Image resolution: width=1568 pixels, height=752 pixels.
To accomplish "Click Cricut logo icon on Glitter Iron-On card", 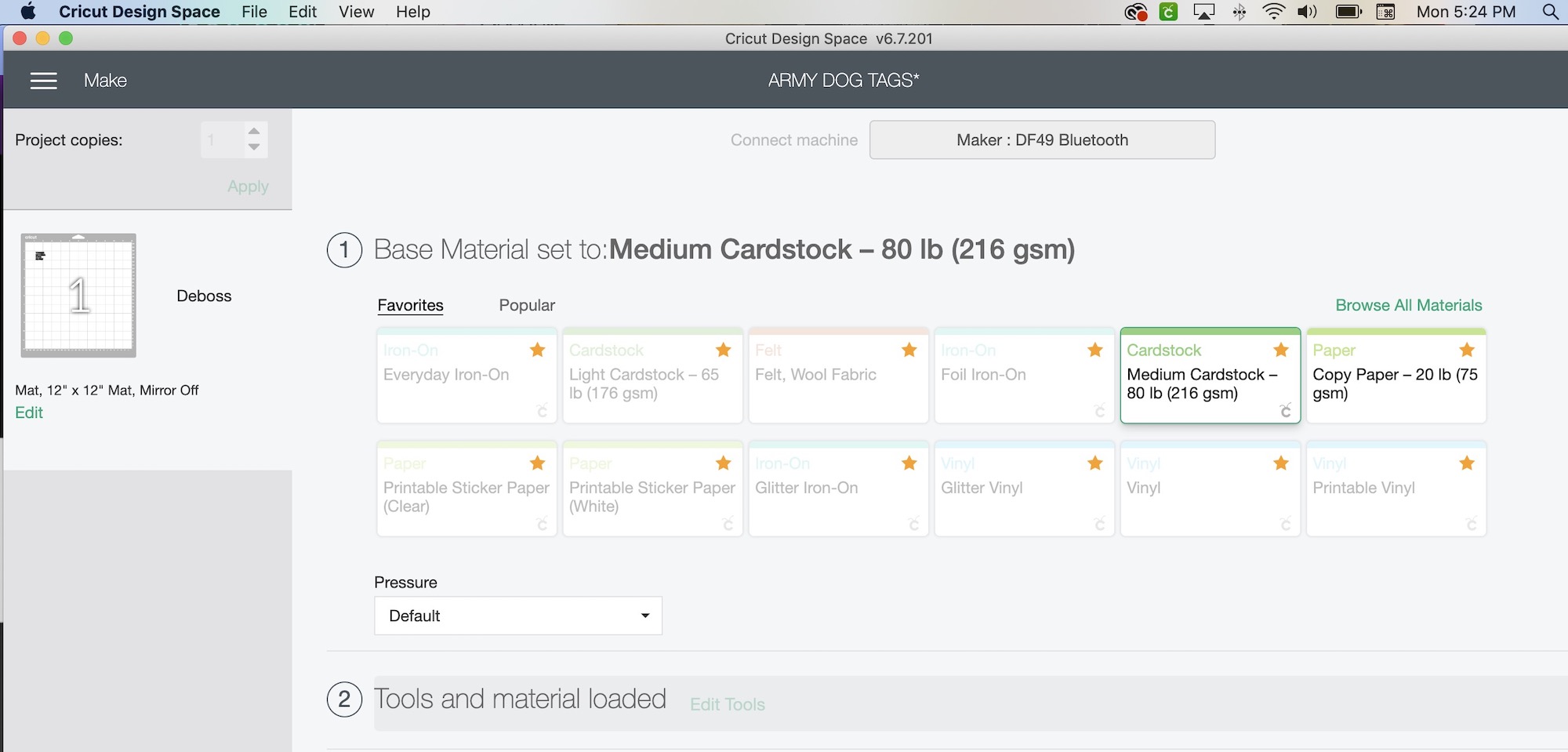I will click(x=914, y=523).
